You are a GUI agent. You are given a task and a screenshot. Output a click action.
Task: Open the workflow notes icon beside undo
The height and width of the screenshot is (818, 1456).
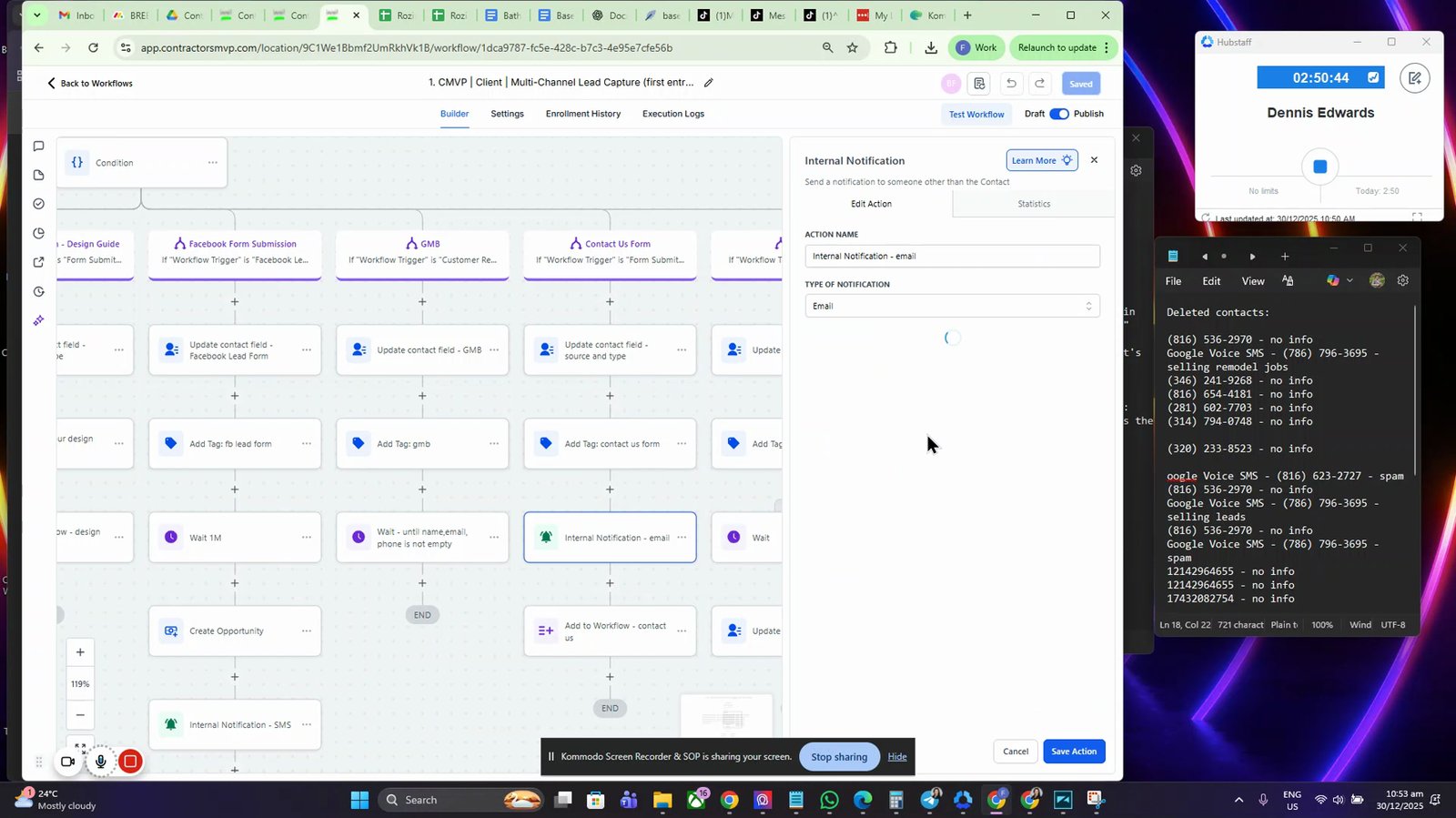(979, 84)
